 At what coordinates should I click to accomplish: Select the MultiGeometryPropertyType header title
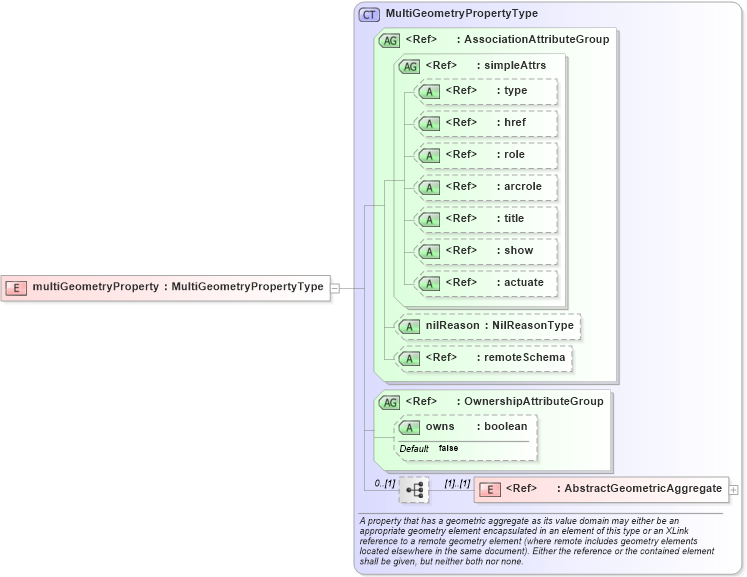[462, 13]
